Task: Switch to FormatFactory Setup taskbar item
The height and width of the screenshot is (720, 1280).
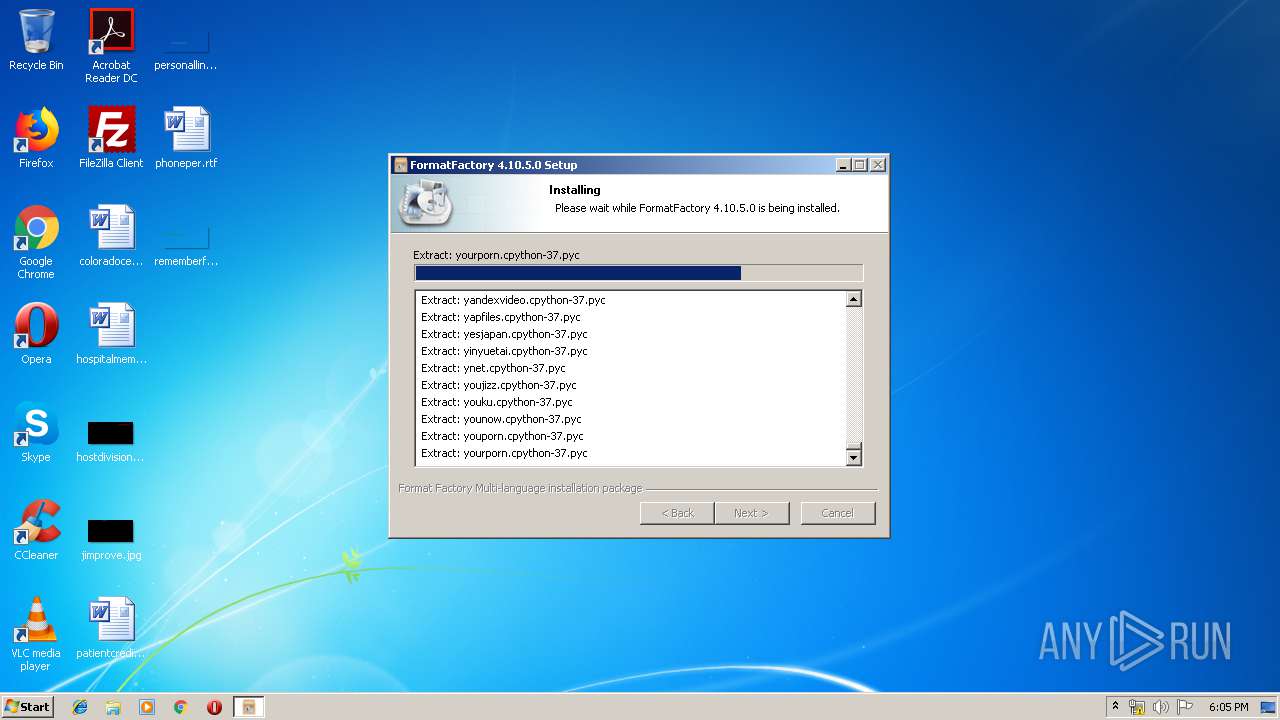Action: click(248, 707)
